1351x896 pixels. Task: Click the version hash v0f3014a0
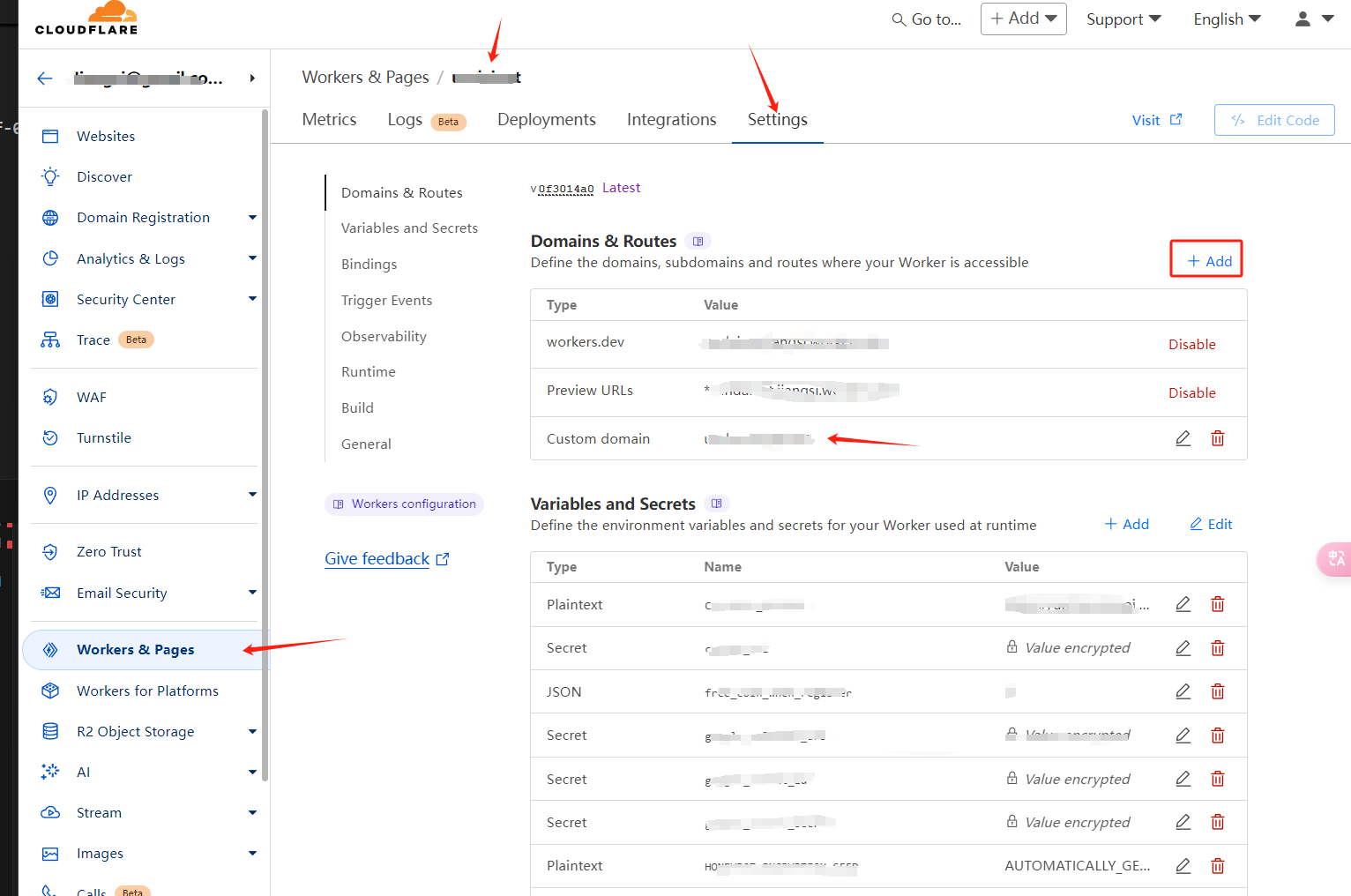(x=563, y=189)
